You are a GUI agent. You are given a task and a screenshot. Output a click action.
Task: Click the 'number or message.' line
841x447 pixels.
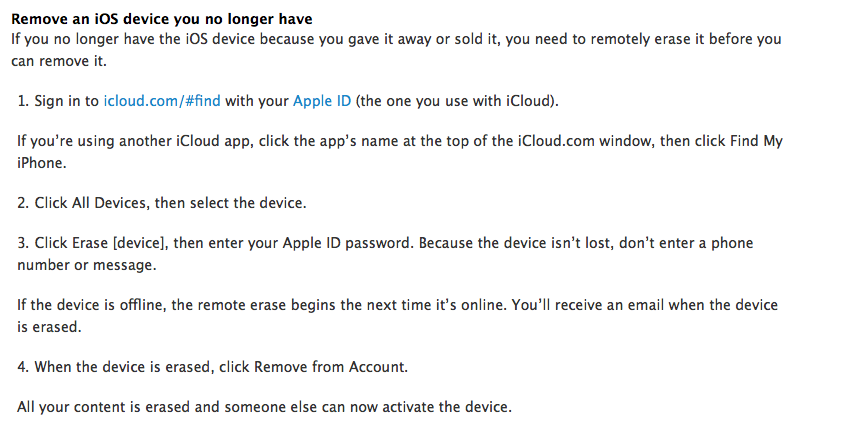[87, 265]
